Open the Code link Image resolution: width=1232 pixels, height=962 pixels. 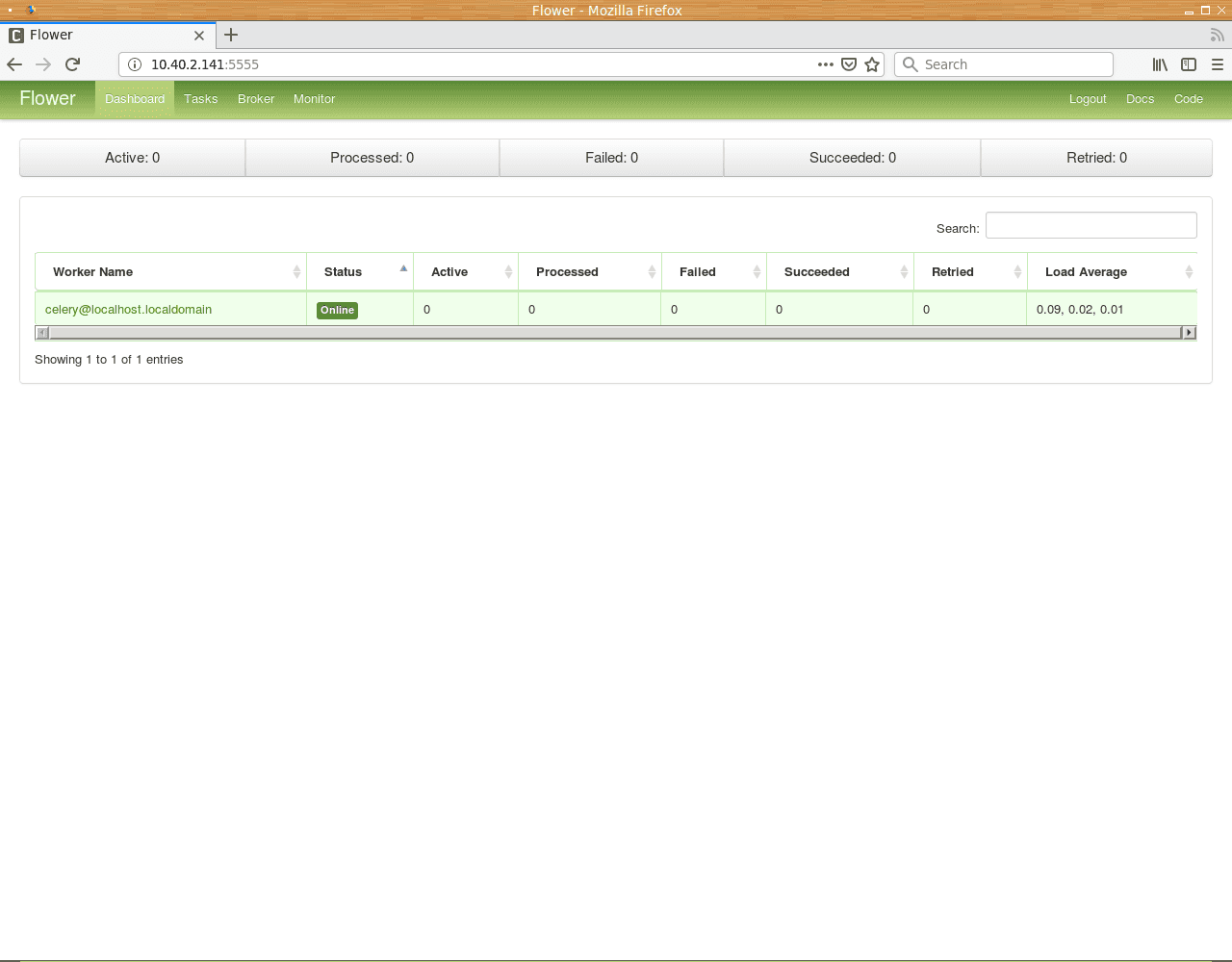1189,99
